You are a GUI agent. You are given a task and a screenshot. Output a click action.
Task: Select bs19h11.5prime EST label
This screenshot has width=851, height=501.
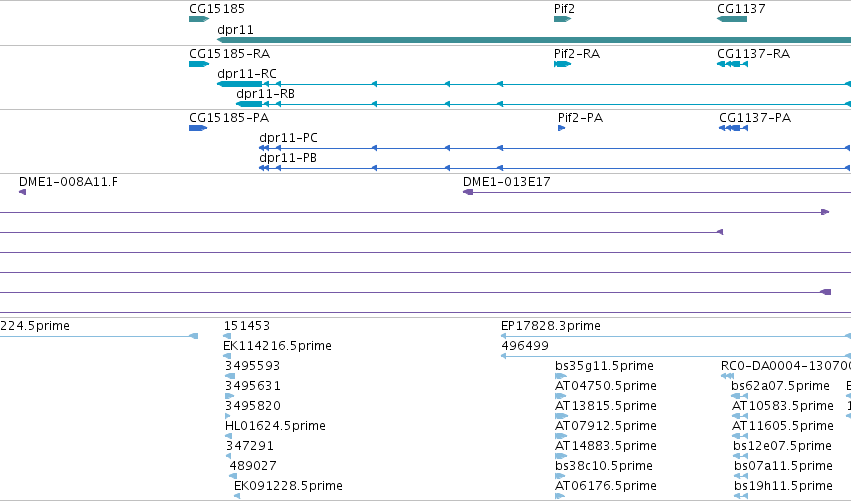(x=783, y=486)
